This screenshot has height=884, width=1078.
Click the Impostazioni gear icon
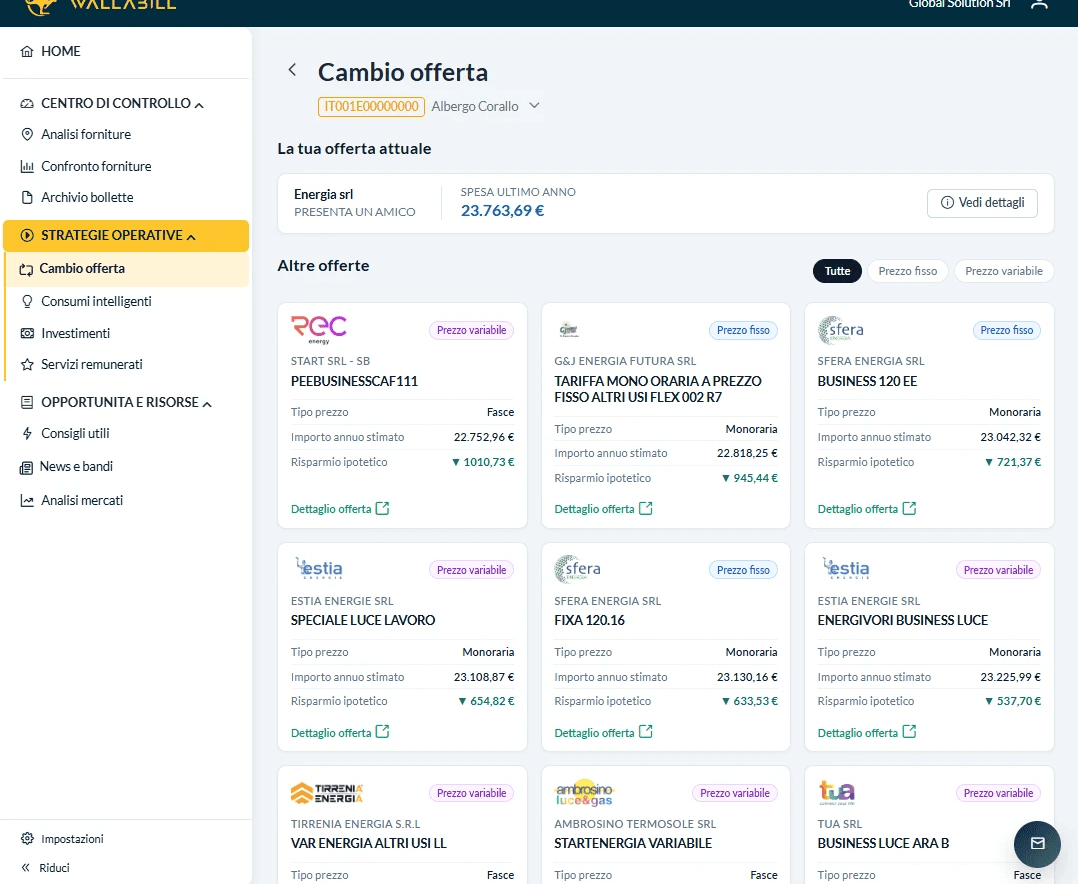pos(27,839)
